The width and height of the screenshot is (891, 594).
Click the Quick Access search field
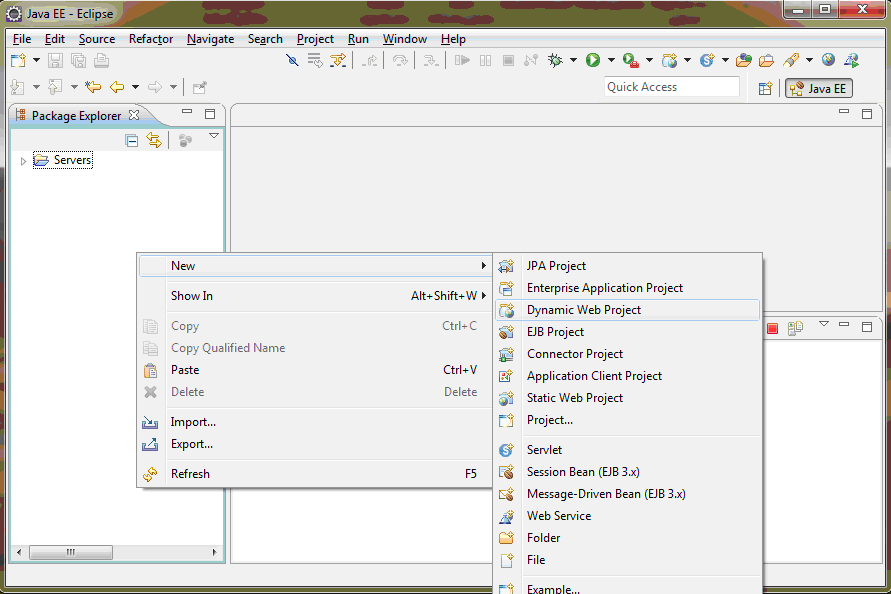(672, 87)
